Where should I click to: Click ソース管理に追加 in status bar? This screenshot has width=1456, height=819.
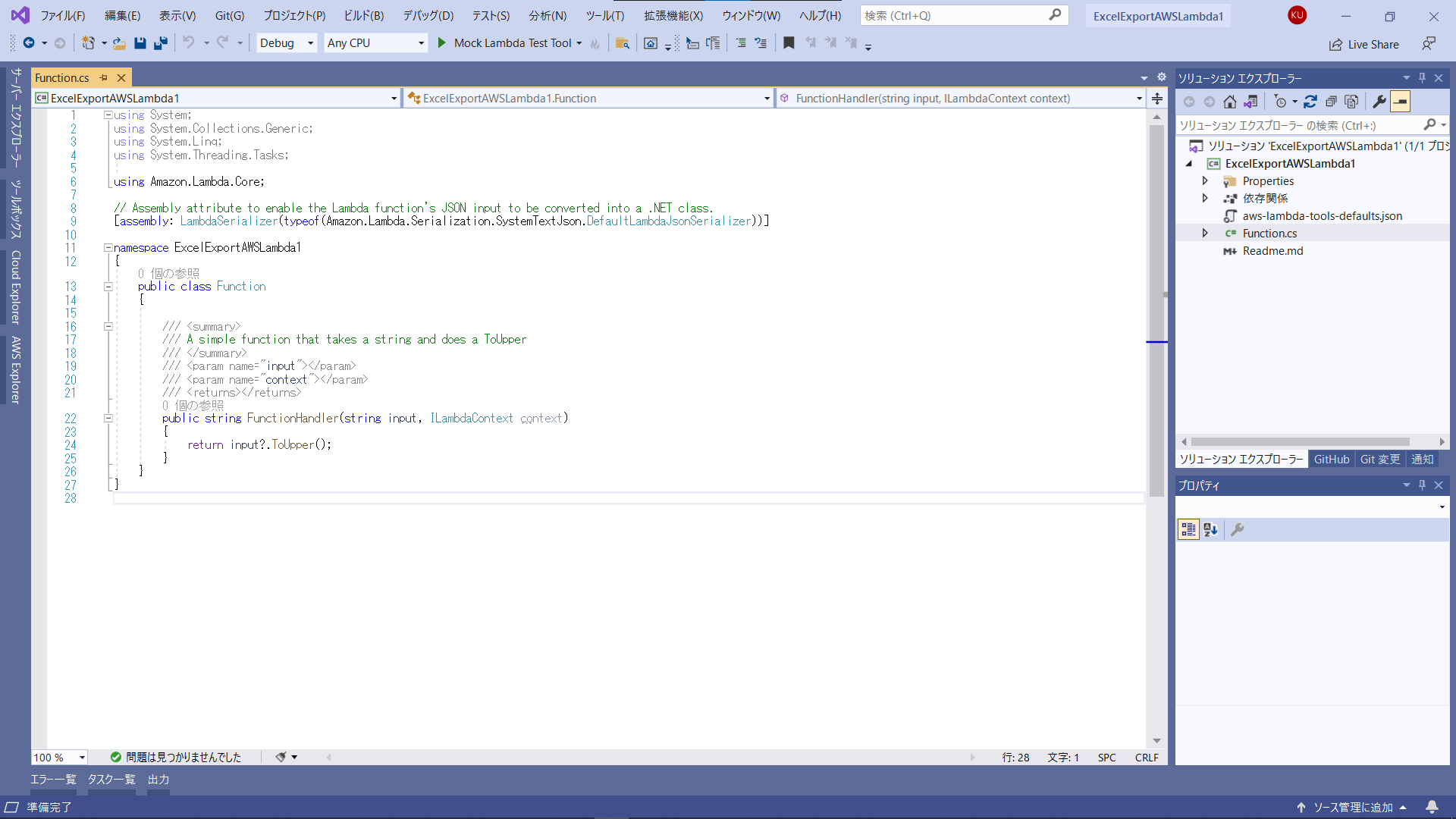tap(1352, 808)
